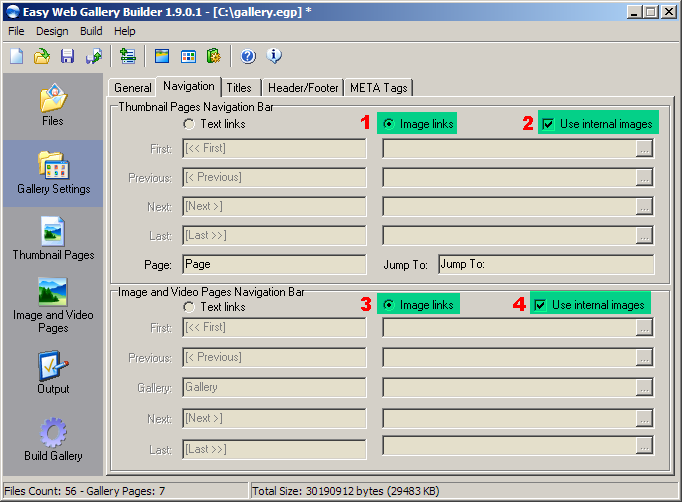Open a project using the folder toolbar icon

[x=42, y=56]
